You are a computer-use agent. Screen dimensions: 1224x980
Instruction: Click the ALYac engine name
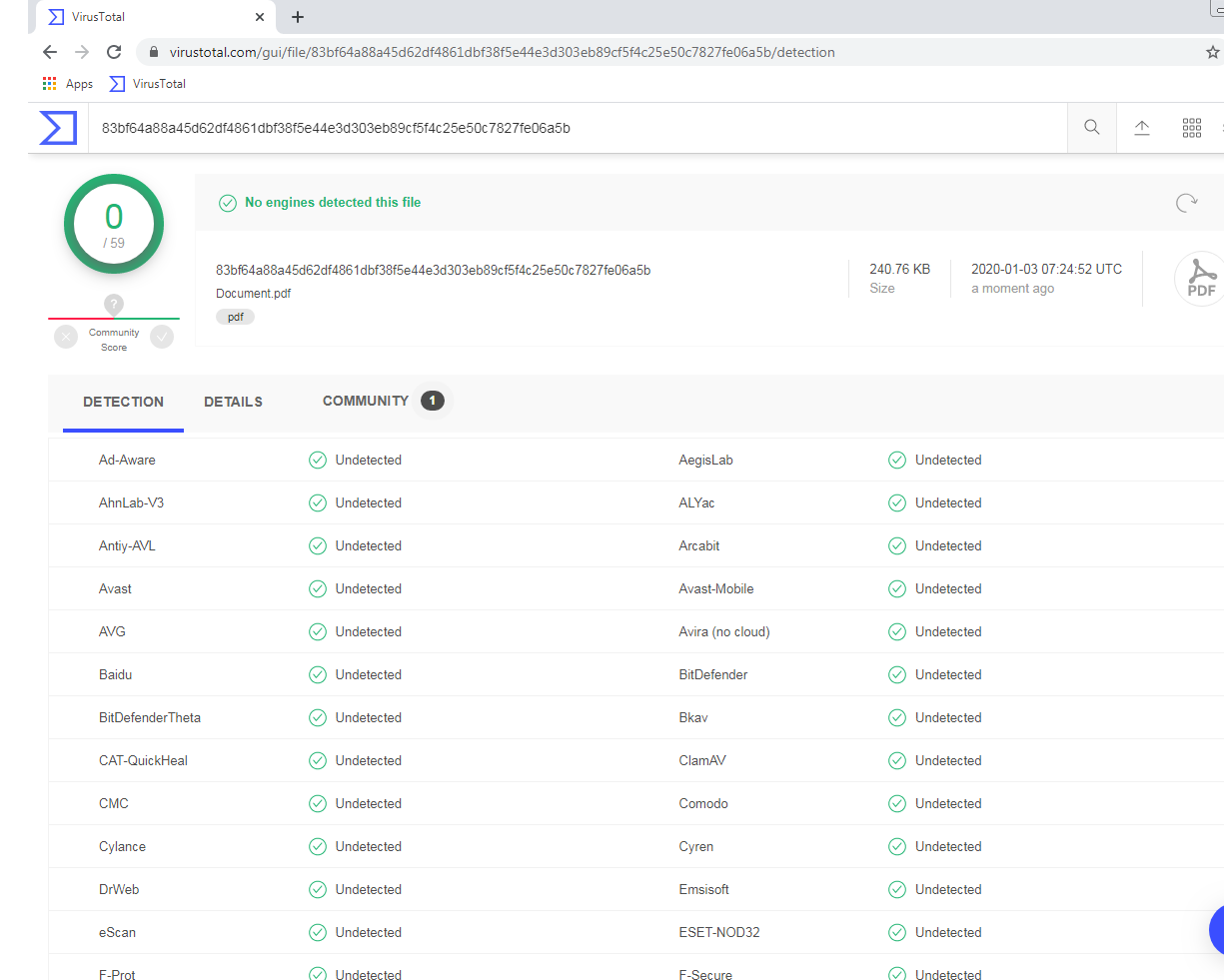pos(696,502)
